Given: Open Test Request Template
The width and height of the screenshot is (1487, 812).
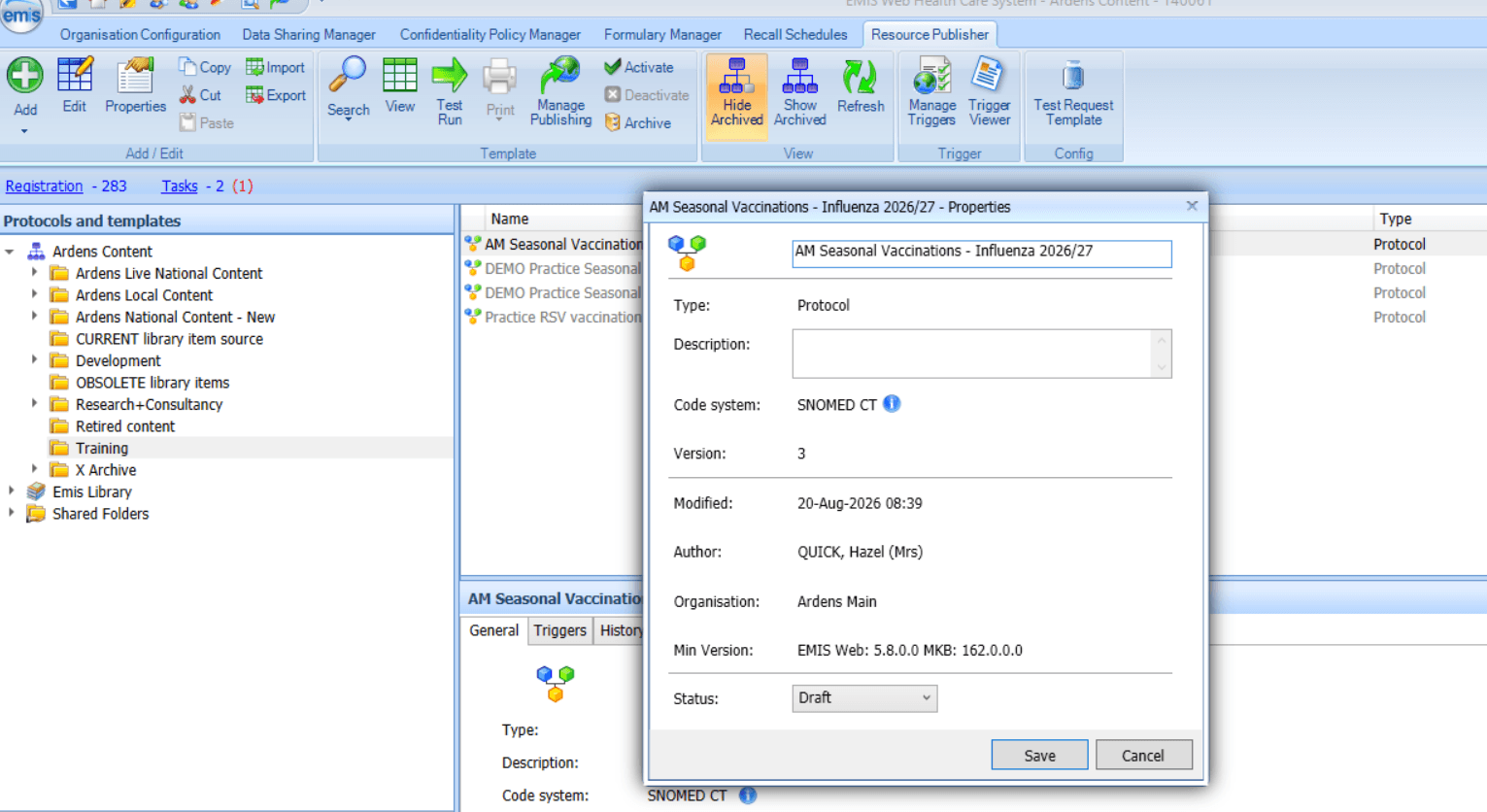Looking at the screenshot, I should pos(1073,92).
